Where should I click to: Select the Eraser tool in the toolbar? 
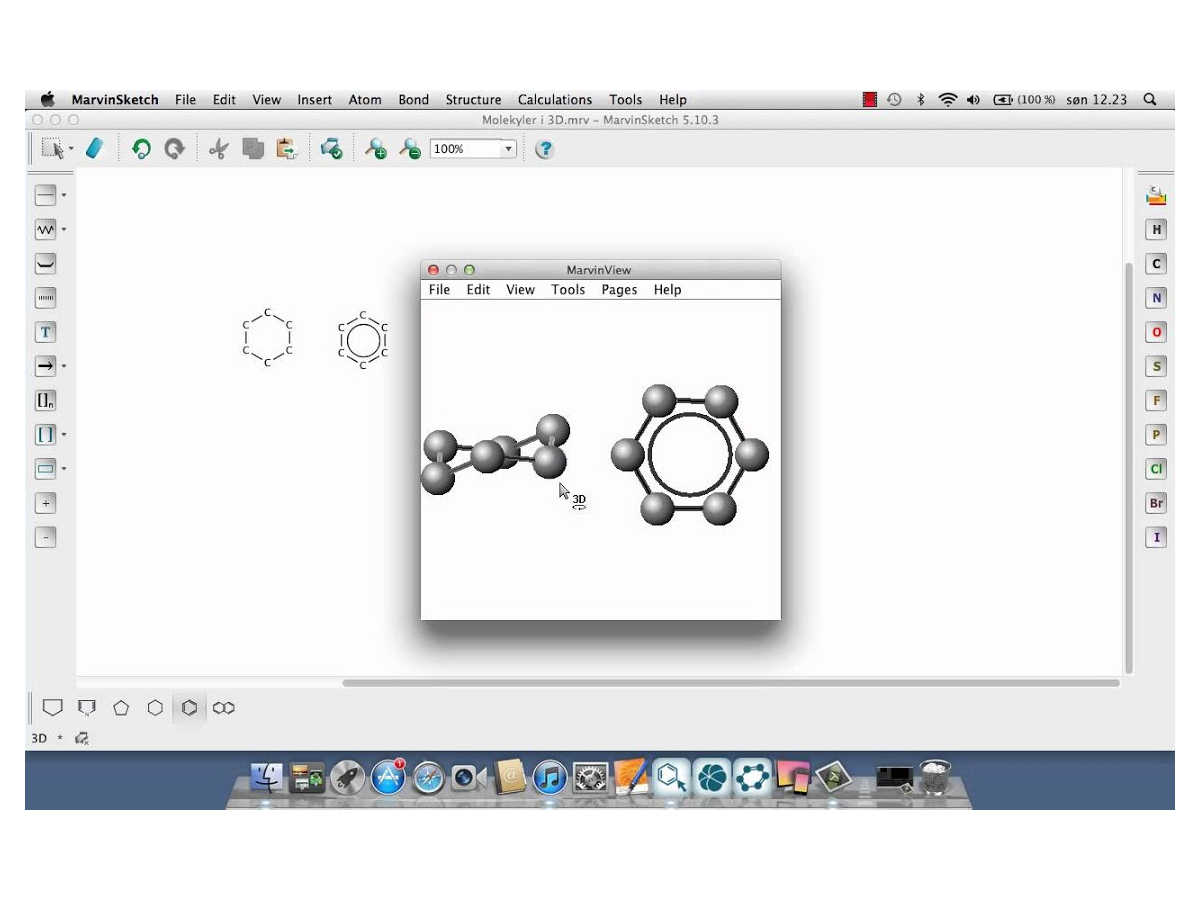tap(95, 149)
